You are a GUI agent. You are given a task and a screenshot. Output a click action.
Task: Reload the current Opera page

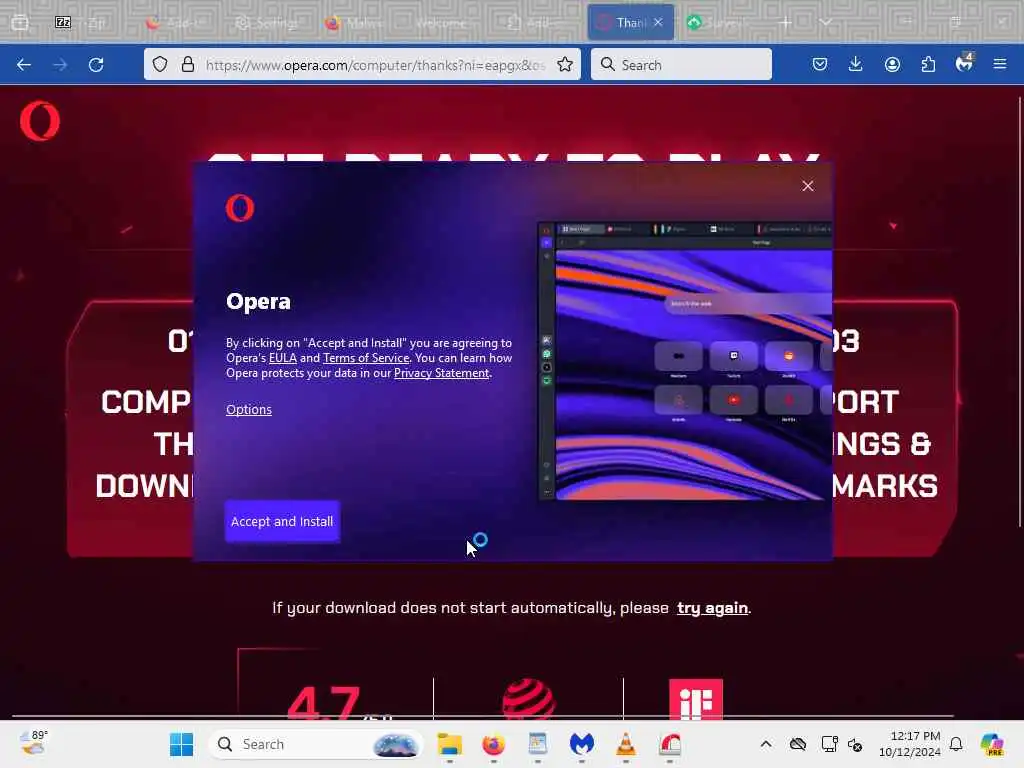point(96,65)
